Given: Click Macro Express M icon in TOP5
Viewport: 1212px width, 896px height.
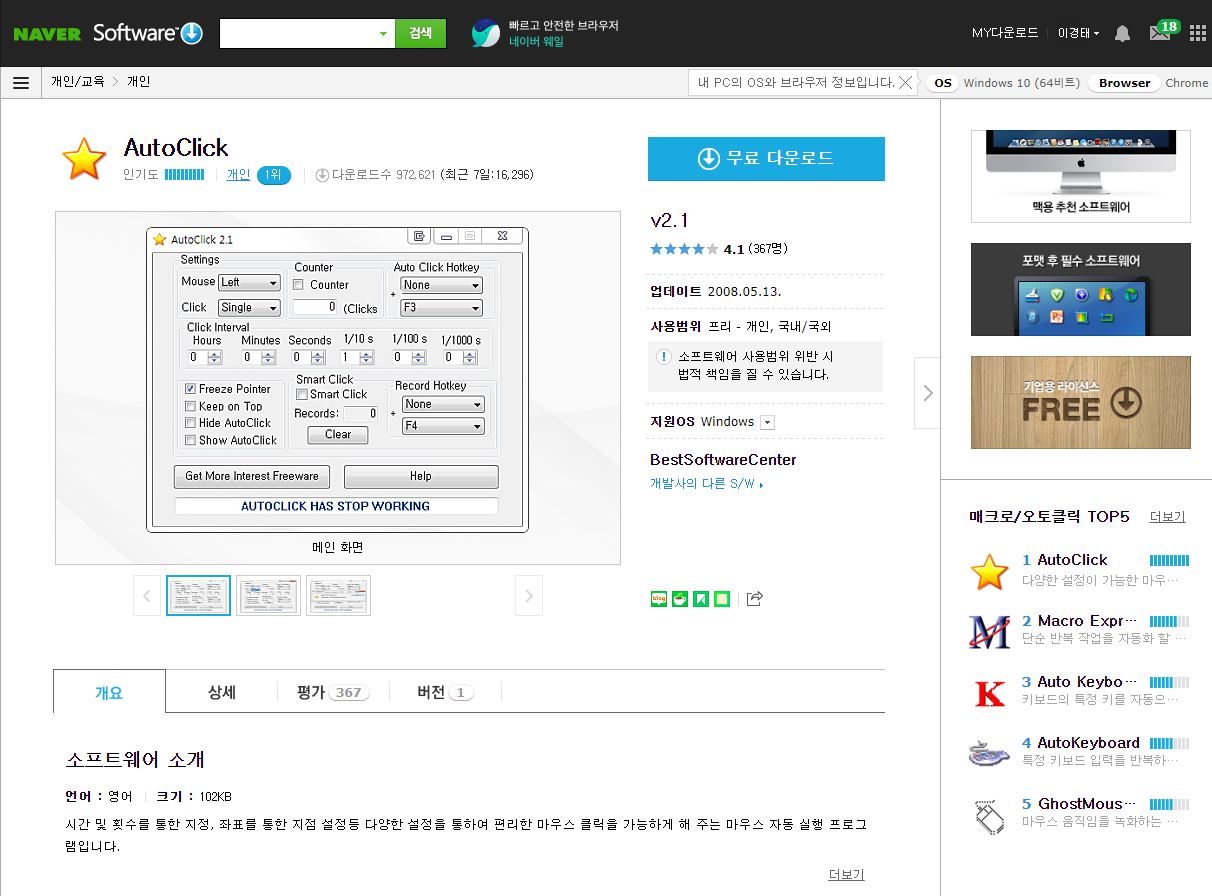Looking at the screenshot, I should [990, 632].
